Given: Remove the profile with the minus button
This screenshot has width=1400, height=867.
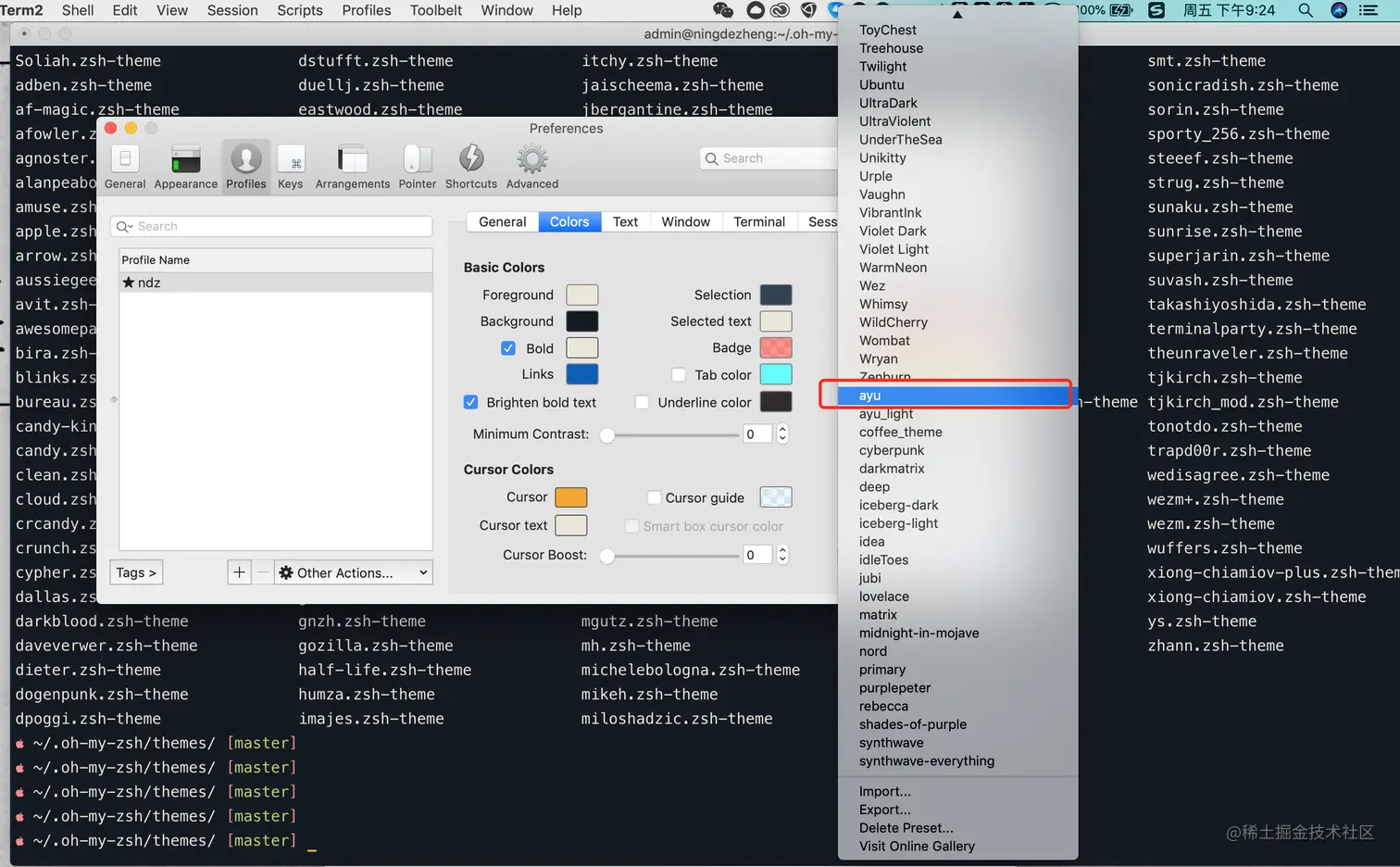Looking at the screenshot, I should coord(263,572).
